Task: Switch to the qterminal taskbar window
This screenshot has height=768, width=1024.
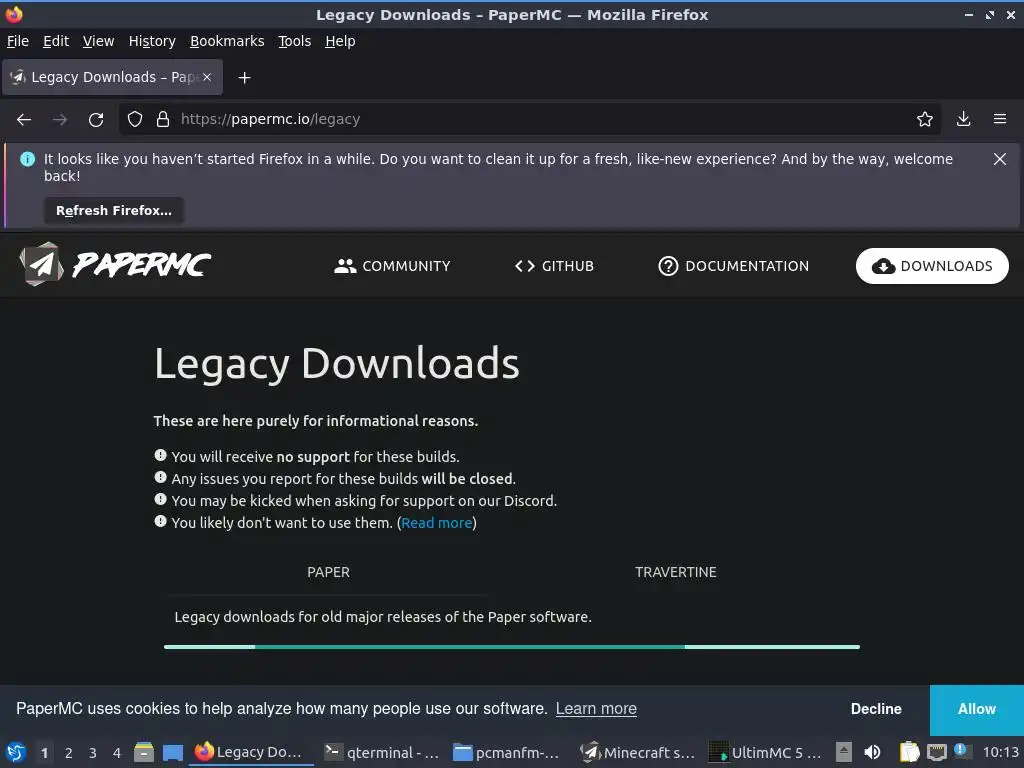Action: pyautogui.click(x=382, y=752)
